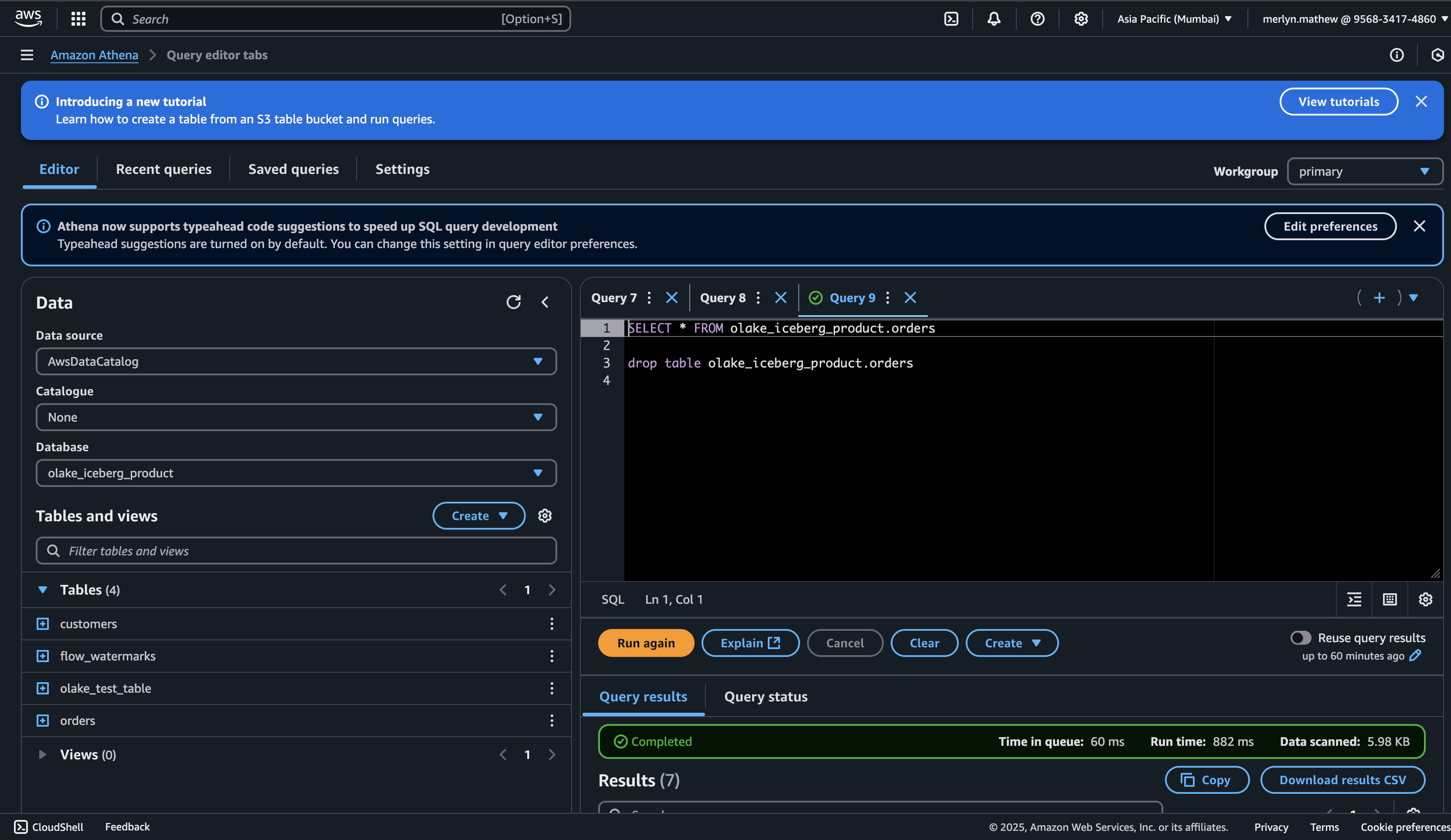Click Edit preferences button
1451x840 pixels.
click(1330, 226)
